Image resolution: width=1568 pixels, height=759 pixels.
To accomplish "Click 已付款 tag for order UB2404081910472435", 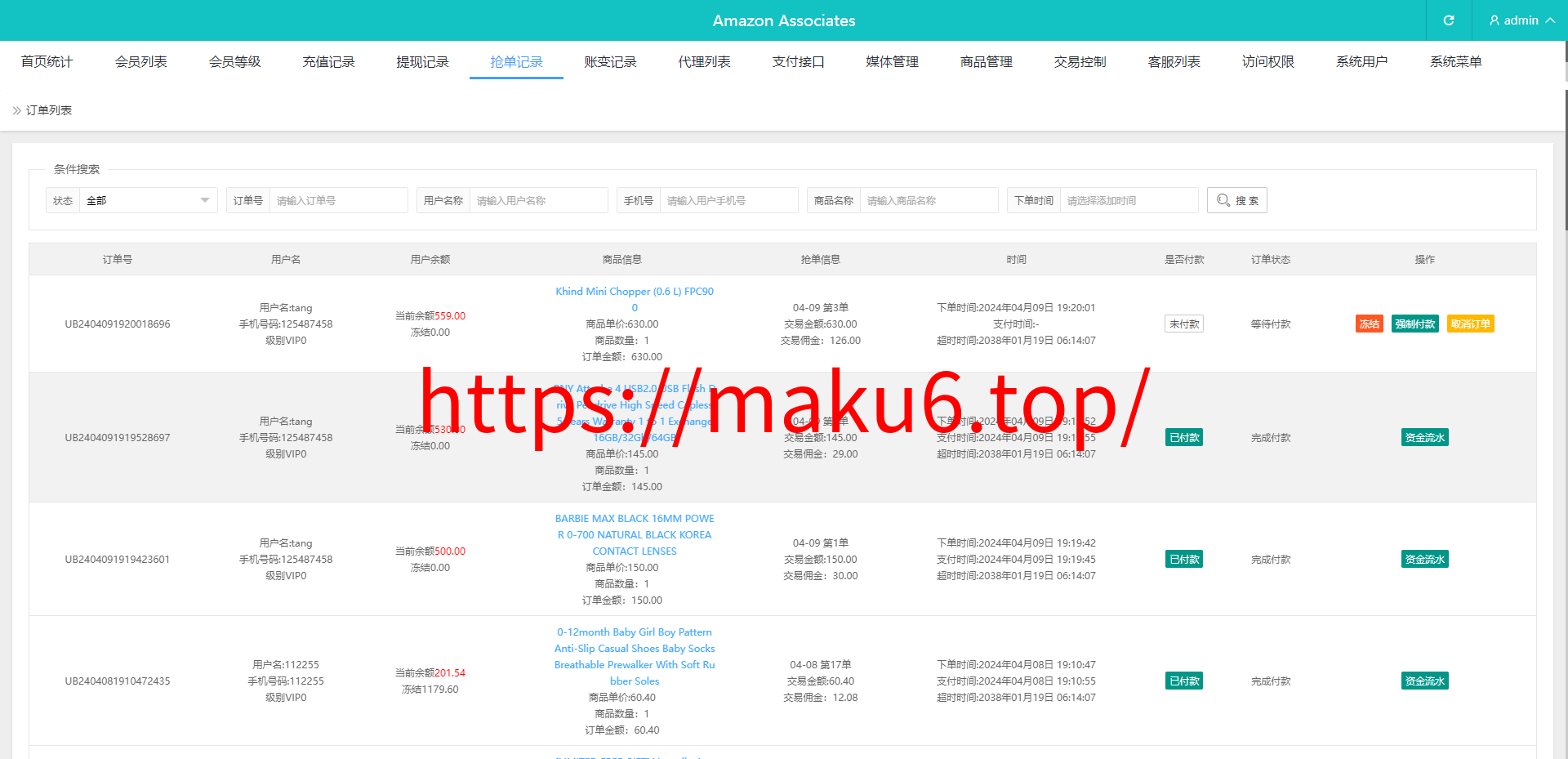I will pos(1184,681).
